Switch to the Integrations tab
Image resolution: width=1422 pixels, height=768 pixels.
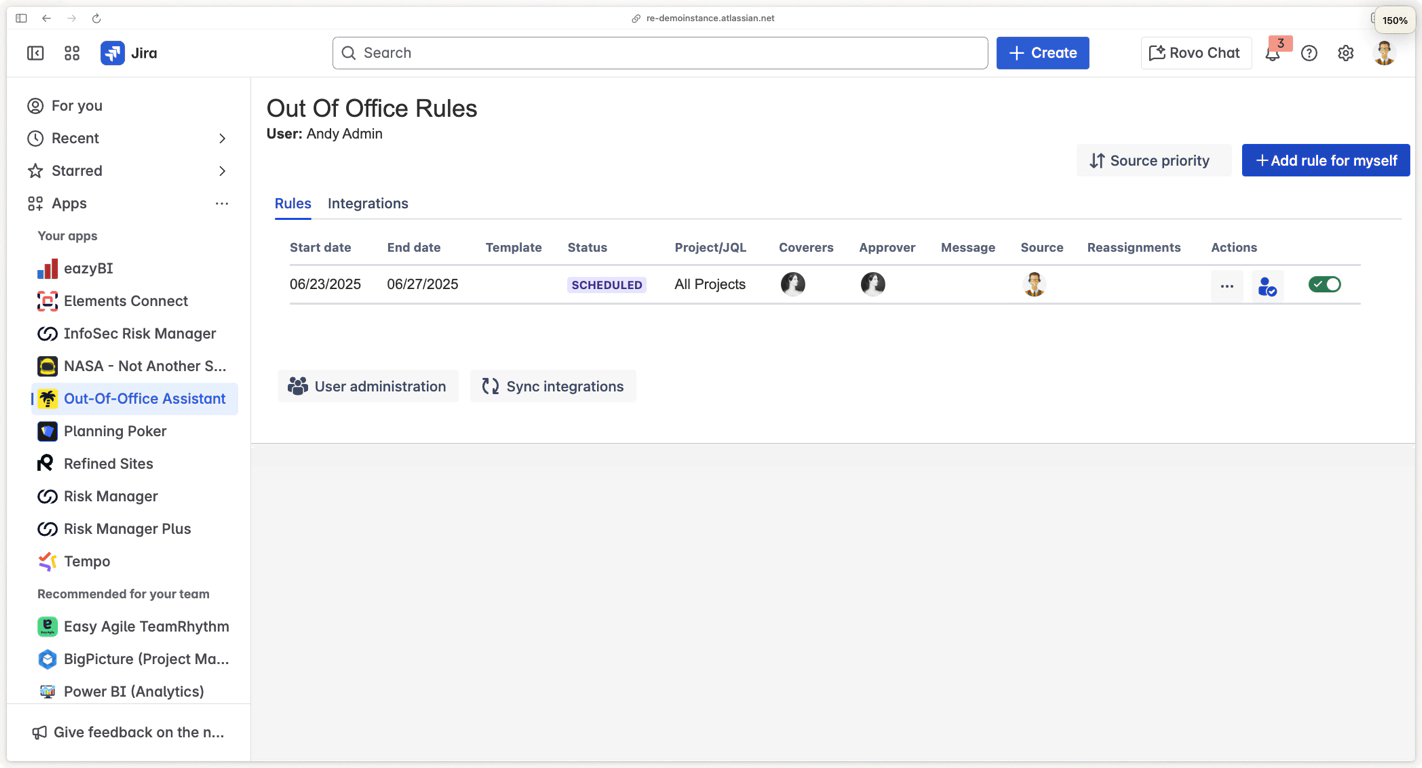tap(368, 203)
